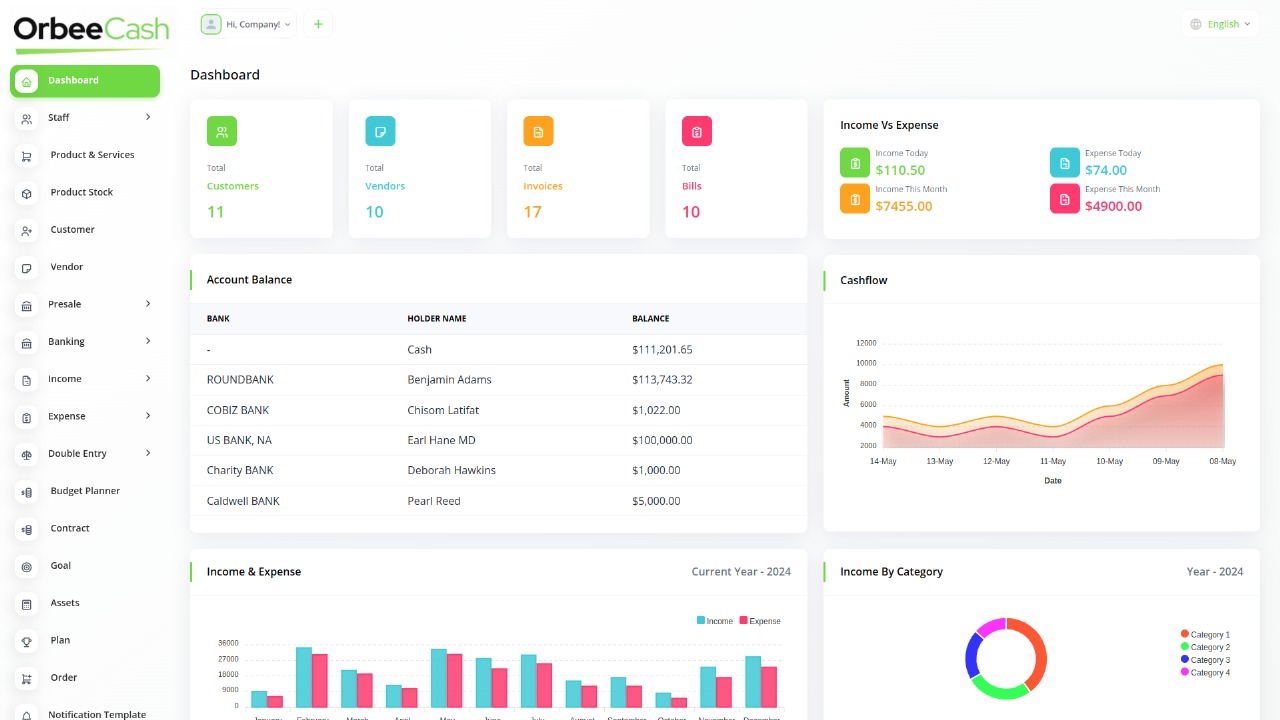Select the Assets sidebar icon
1280x720 pixels.
(x=28, y=603)
